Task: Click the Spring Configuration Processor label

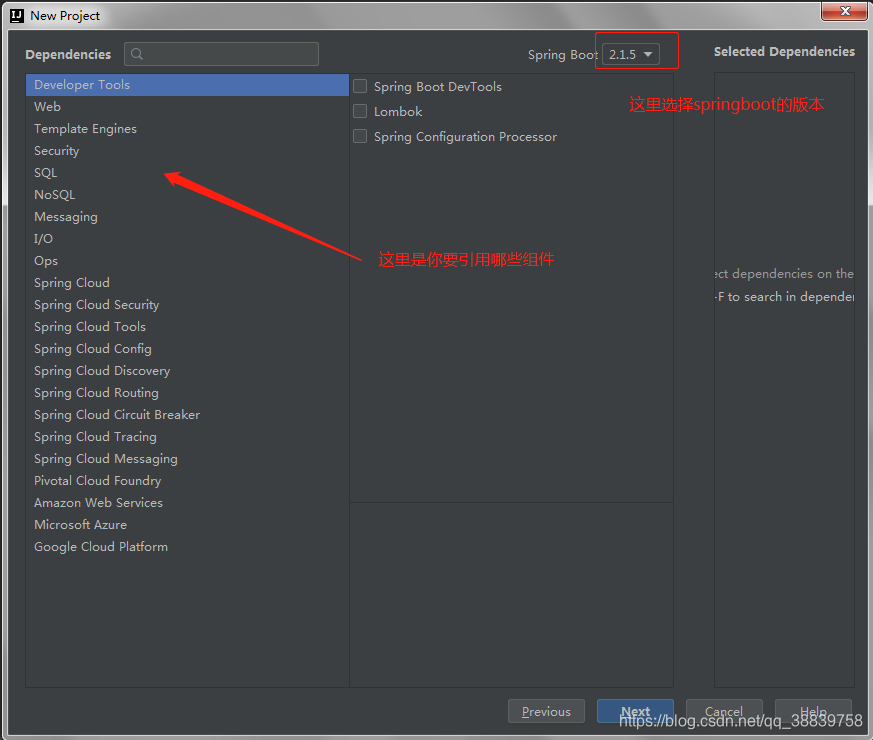Action: (x=465, y=137)
